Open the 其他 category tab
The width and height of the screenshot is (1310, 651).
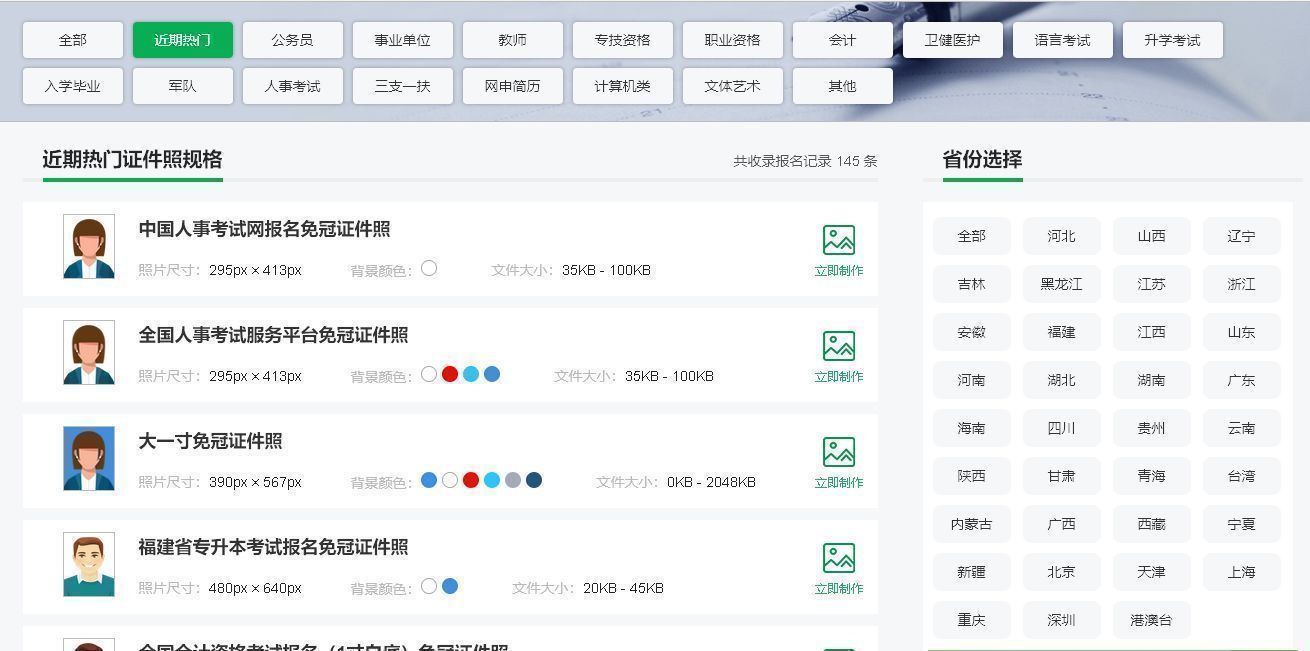point(842,86)
